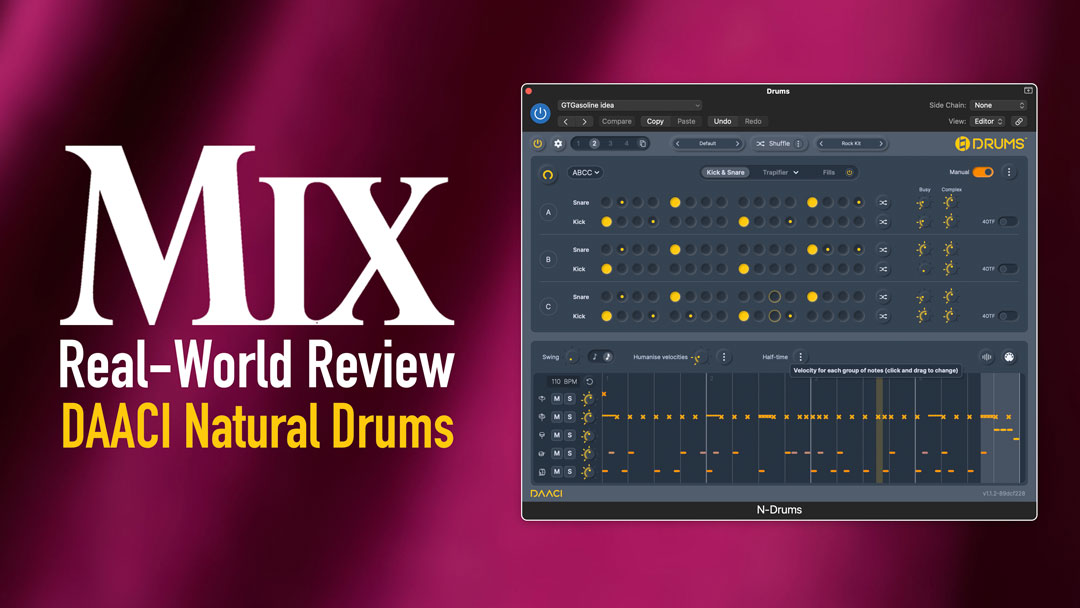Click the drum pad icon top-right of the sequencer
The height and width of the screenshot is (608, 1080).
tap(1008, 356)
